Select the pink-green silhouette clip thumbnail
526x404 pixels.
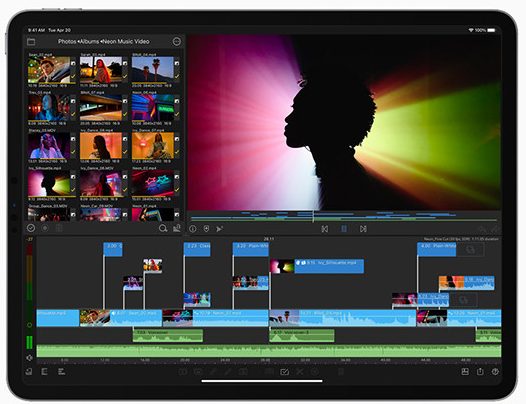(x=49, y=183)
